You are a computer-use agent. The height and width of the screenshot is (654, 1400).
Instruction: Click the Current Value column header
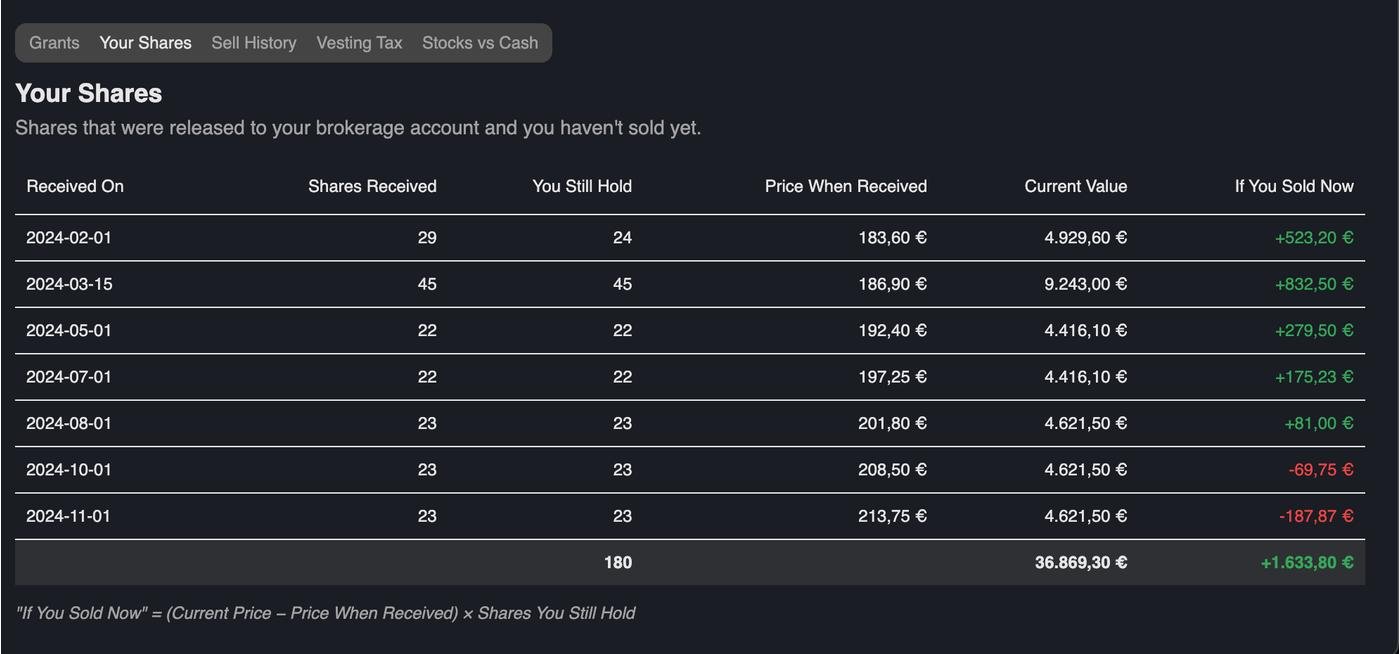tap(1075, 186)
